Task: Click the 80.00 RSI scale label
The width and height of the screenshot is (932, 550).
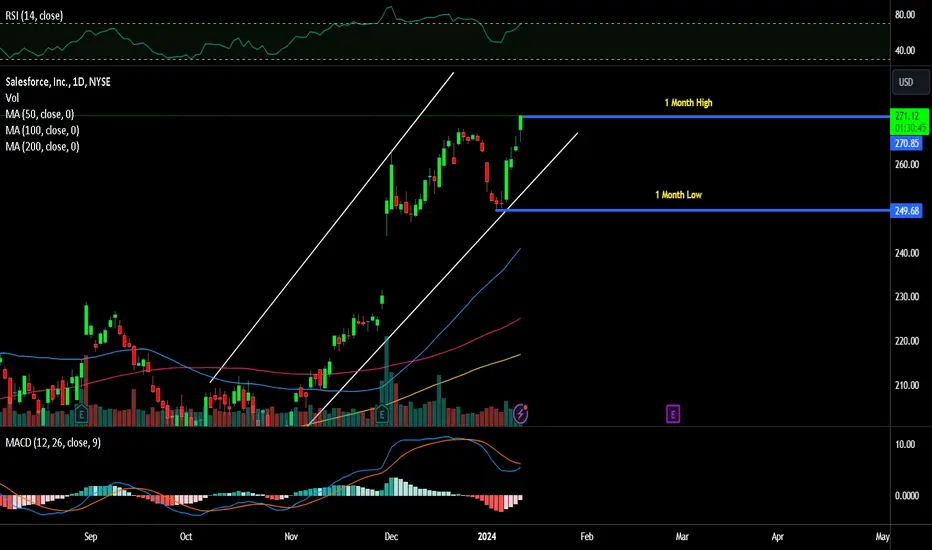Action: [905, 15]
